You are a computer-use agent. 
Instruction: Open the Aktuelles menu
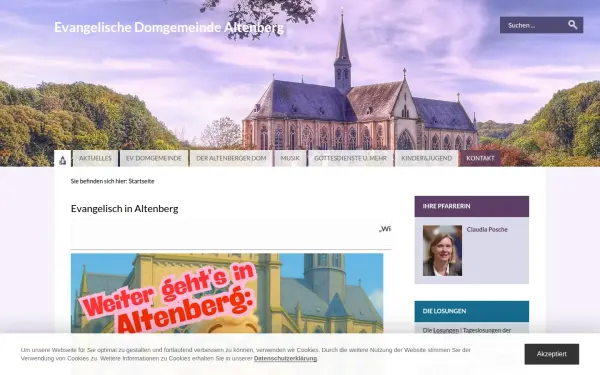pyautogui.click(x=95, y=158)
